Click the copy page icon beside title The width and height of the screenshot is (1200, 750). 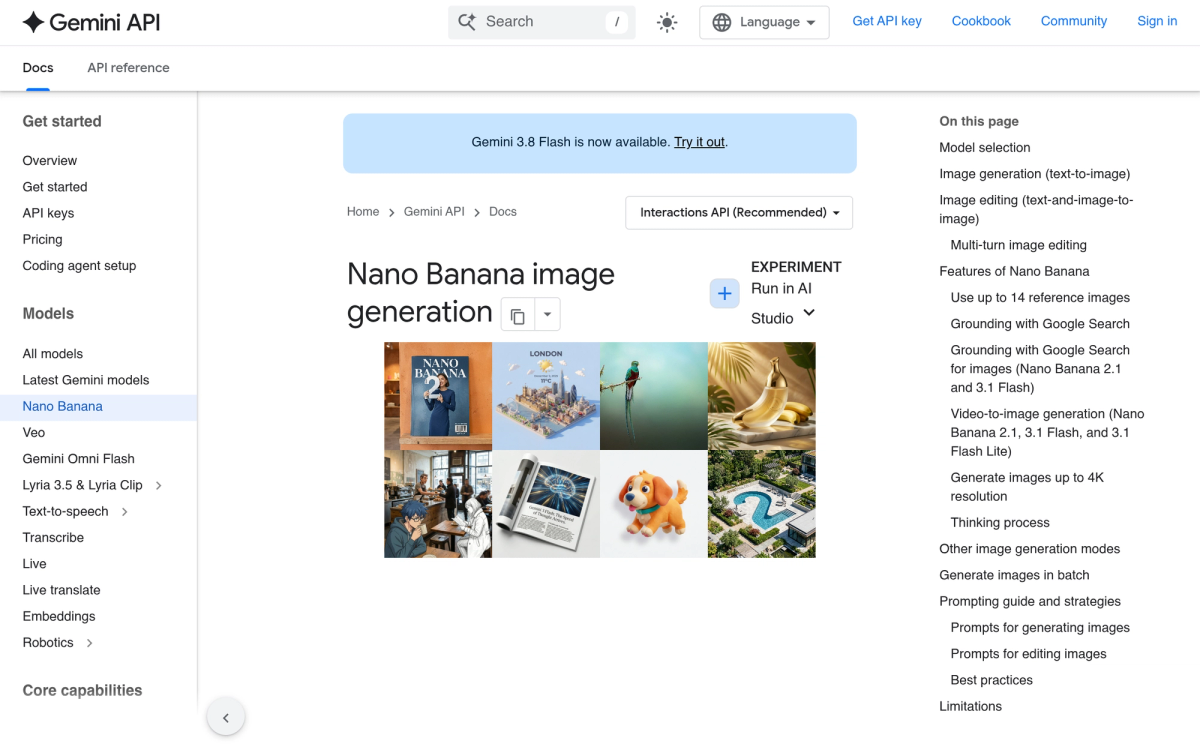coord(517,316)
